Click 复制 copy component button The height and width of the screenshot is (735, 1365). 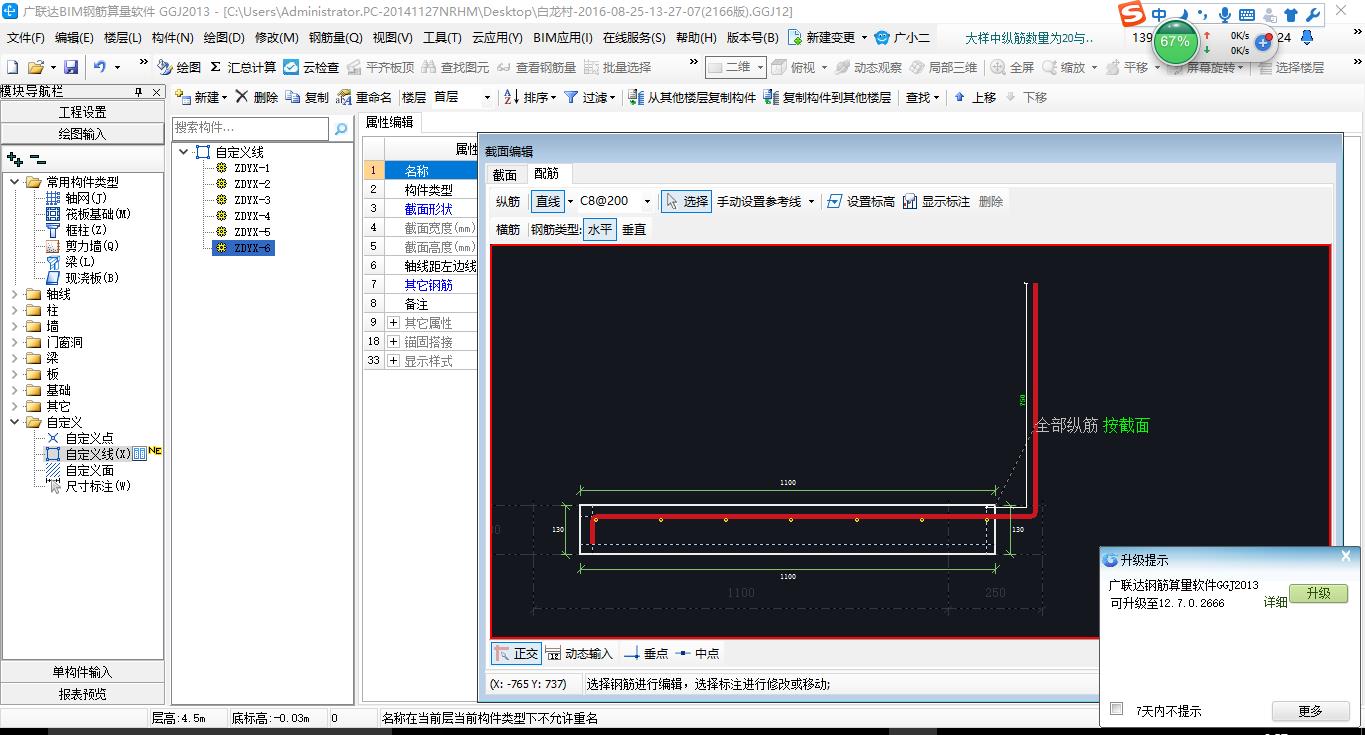[307, 97]
